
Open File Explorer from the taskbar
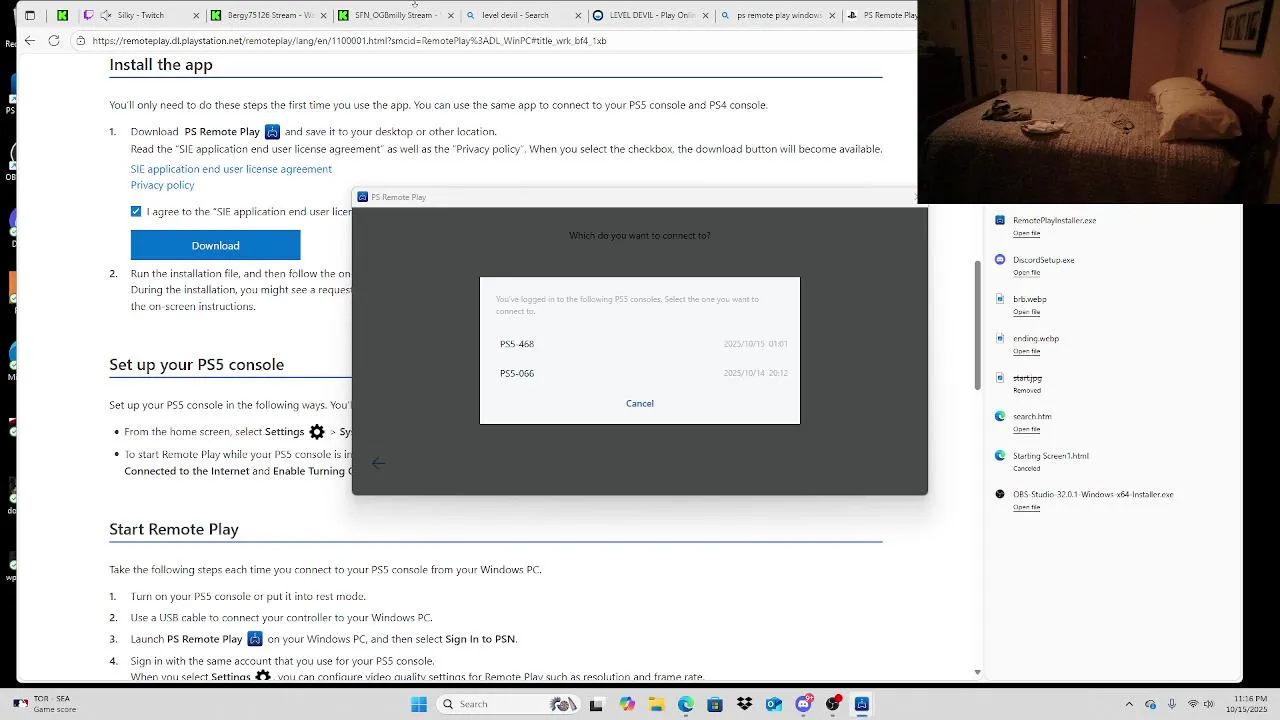click(656, 704)
